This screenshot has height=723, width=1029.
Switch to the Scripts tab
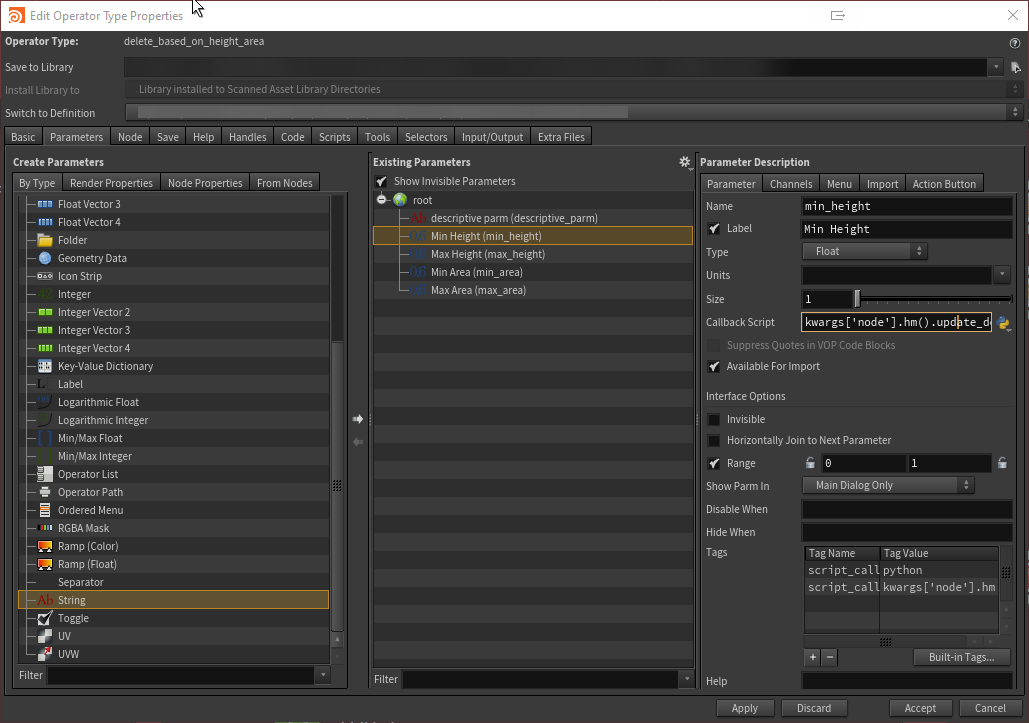[x=335, y=137]
